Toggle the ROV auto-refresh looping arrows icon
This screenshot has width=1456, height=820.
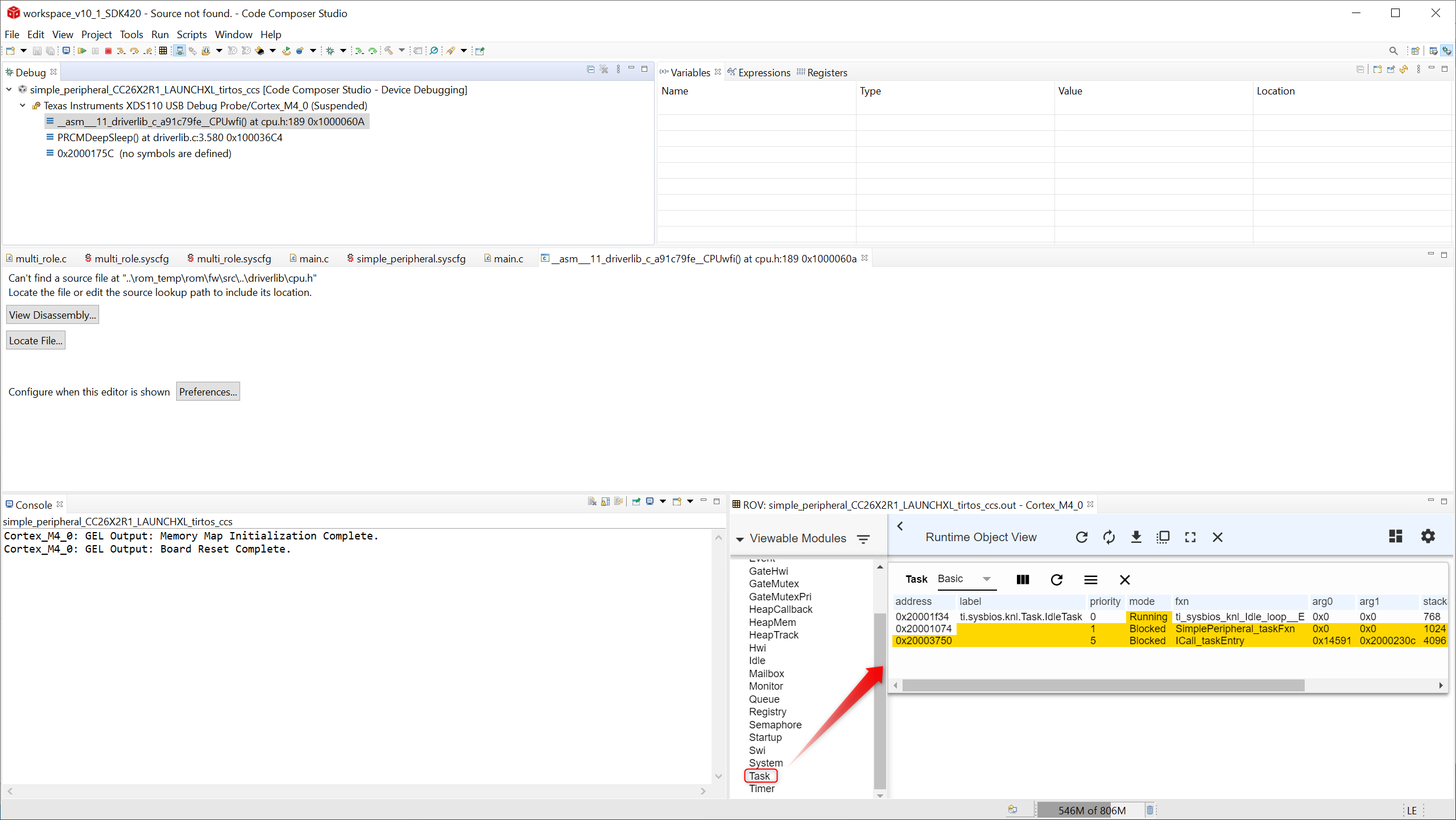(x=1108, y=537)
